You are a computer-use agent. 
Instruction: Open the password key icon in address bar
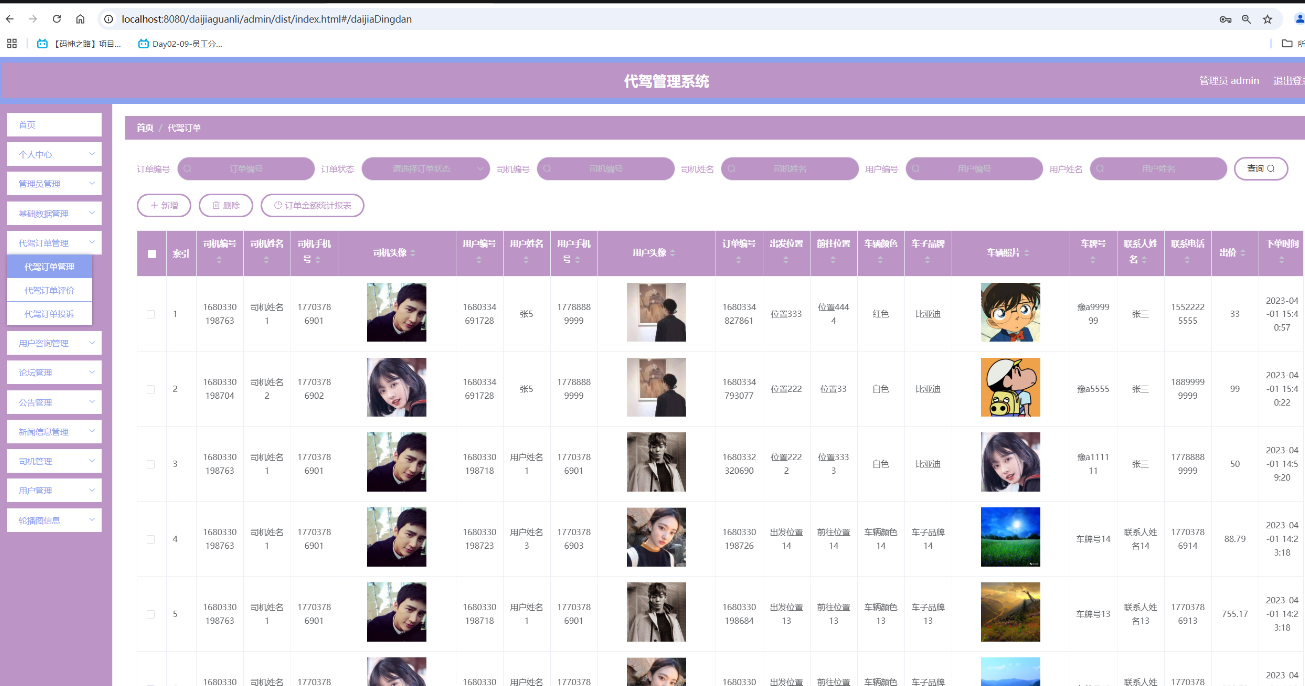(1225, 19)
